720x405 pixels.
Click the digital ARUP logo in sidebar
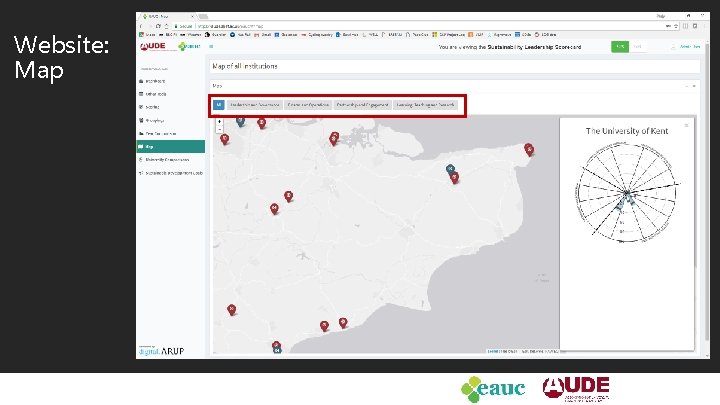coord(161,351)
